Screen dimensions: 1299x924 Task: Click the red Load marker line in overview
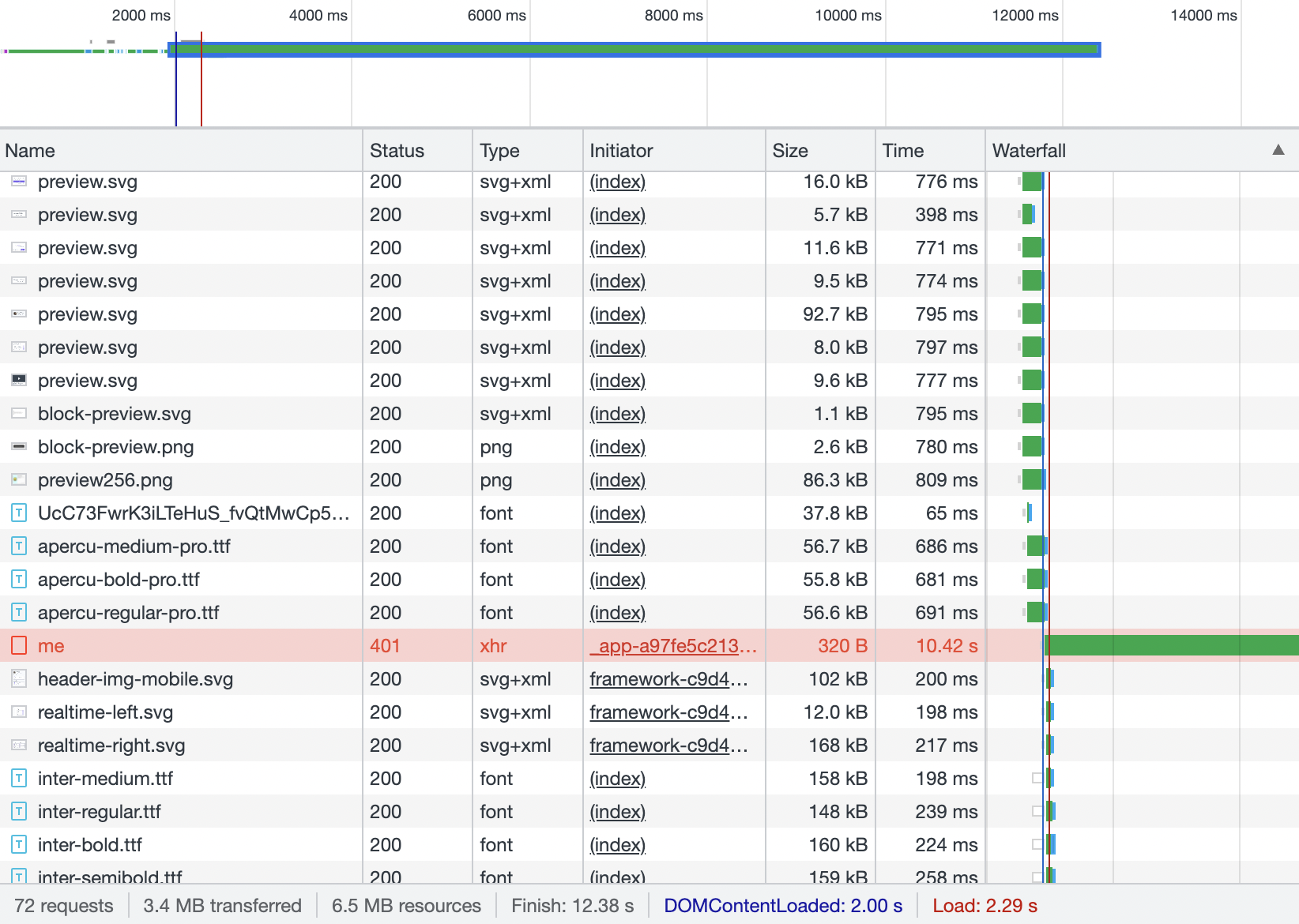[x=201, y=79]
